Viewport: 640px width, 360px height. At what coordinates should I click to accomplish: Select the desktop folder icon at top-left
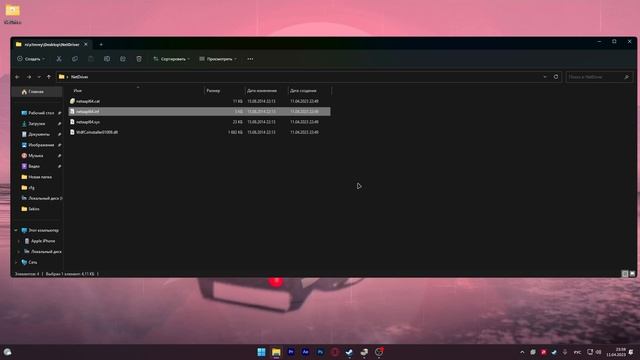pos(12,13)
